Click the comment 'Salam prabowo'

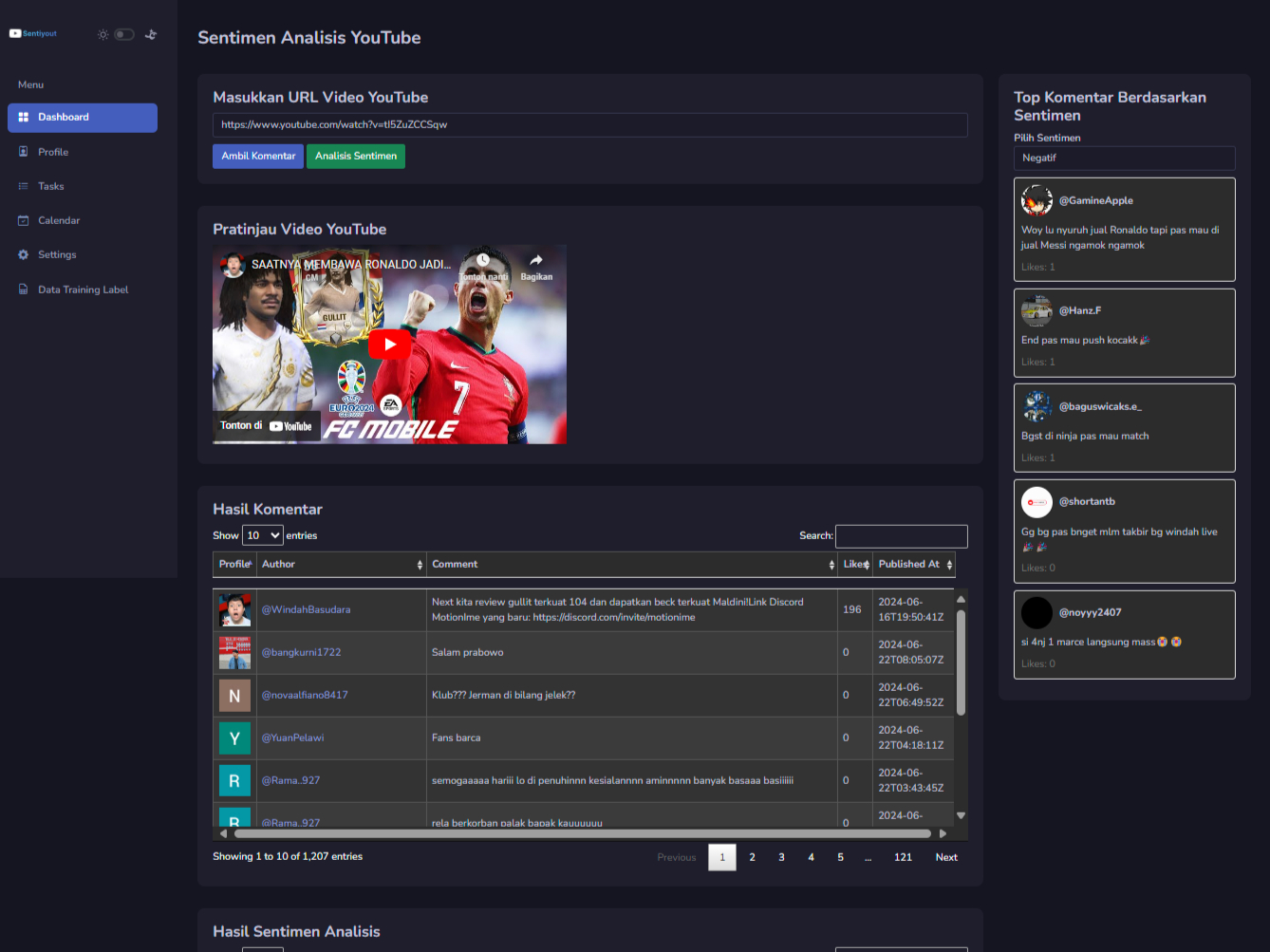468,652
